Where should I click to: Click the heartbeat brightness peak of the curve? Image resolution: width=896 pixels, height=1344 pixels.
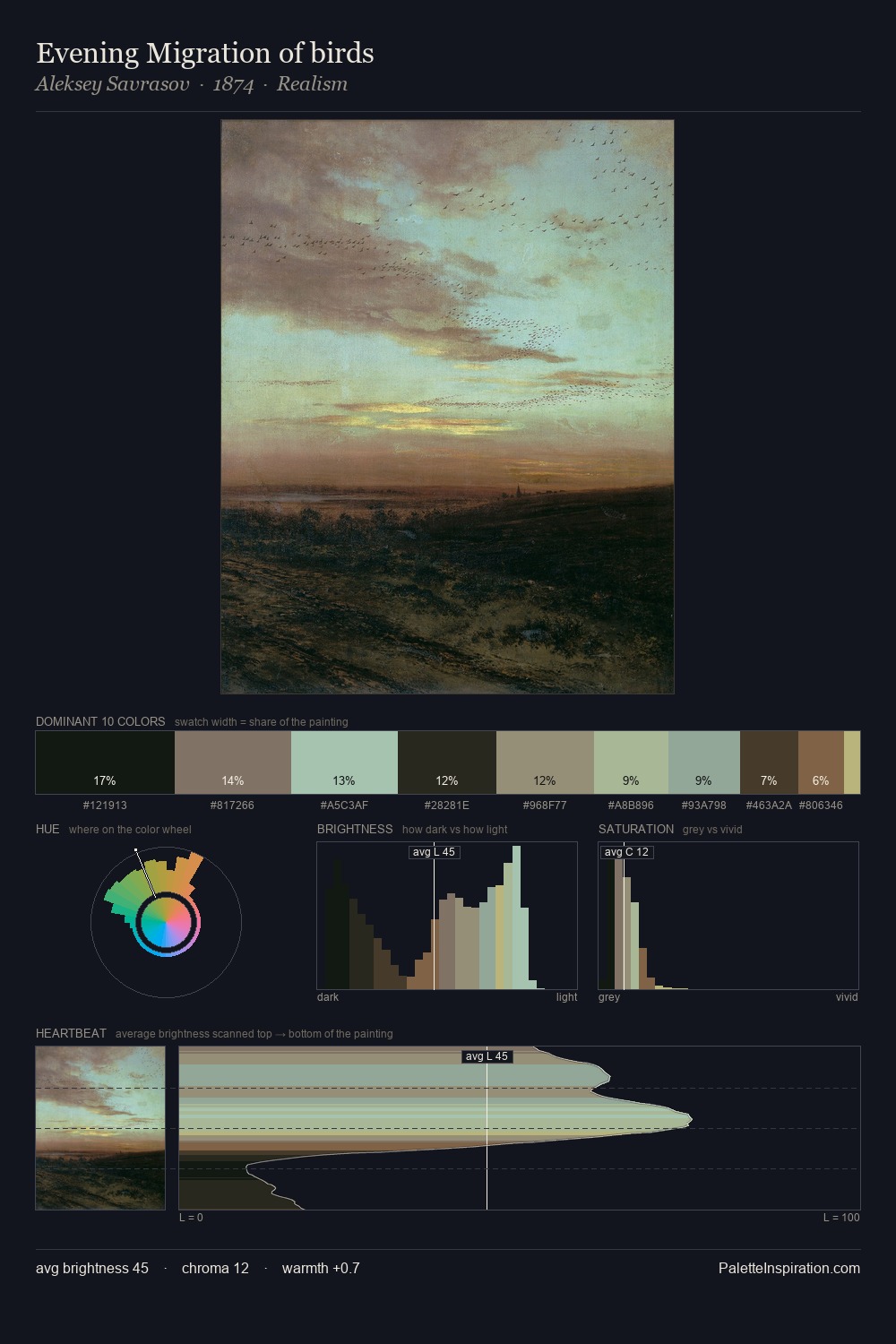[x=691, y=1118]
